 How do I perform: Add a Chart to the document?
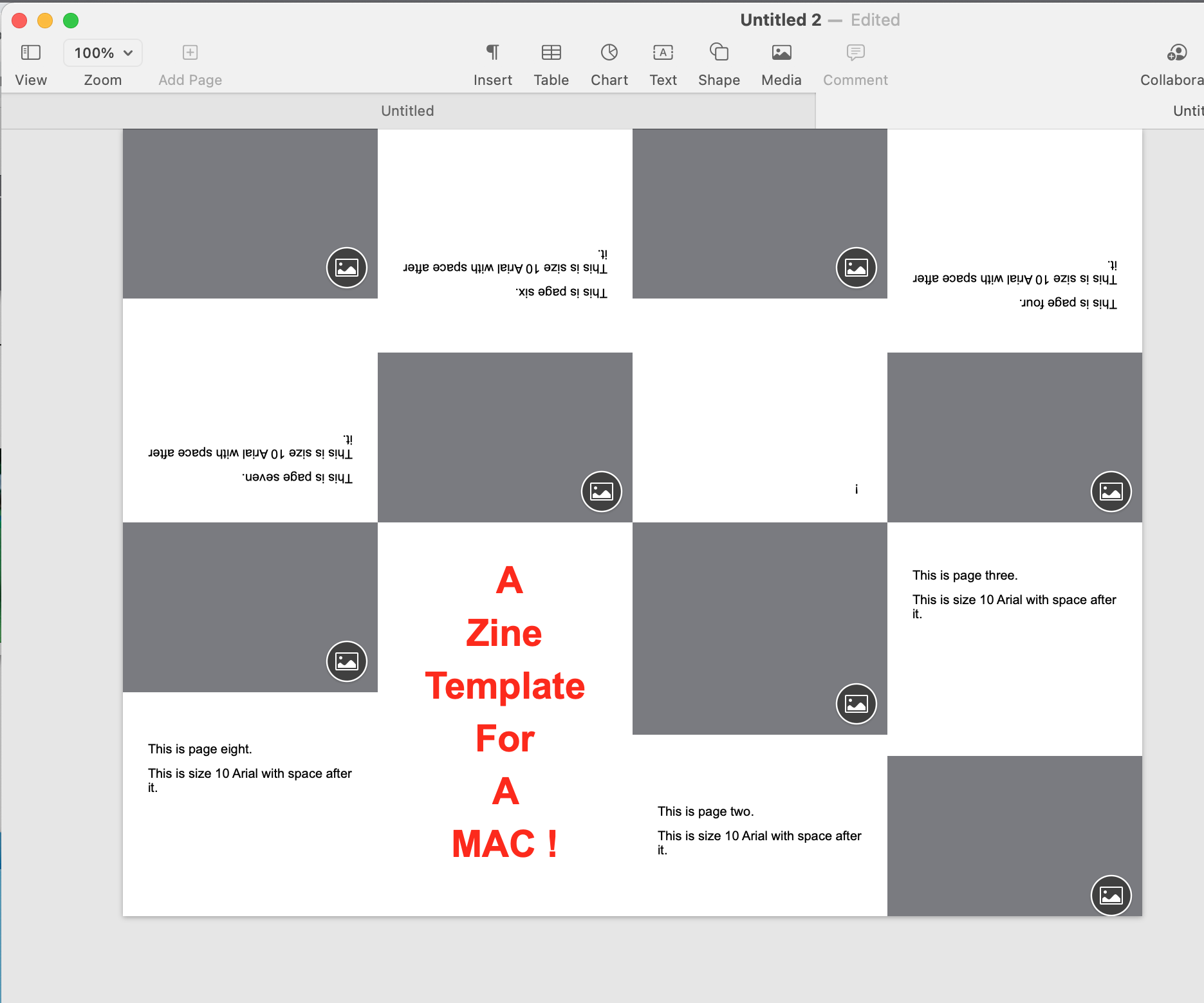(609, 53)
